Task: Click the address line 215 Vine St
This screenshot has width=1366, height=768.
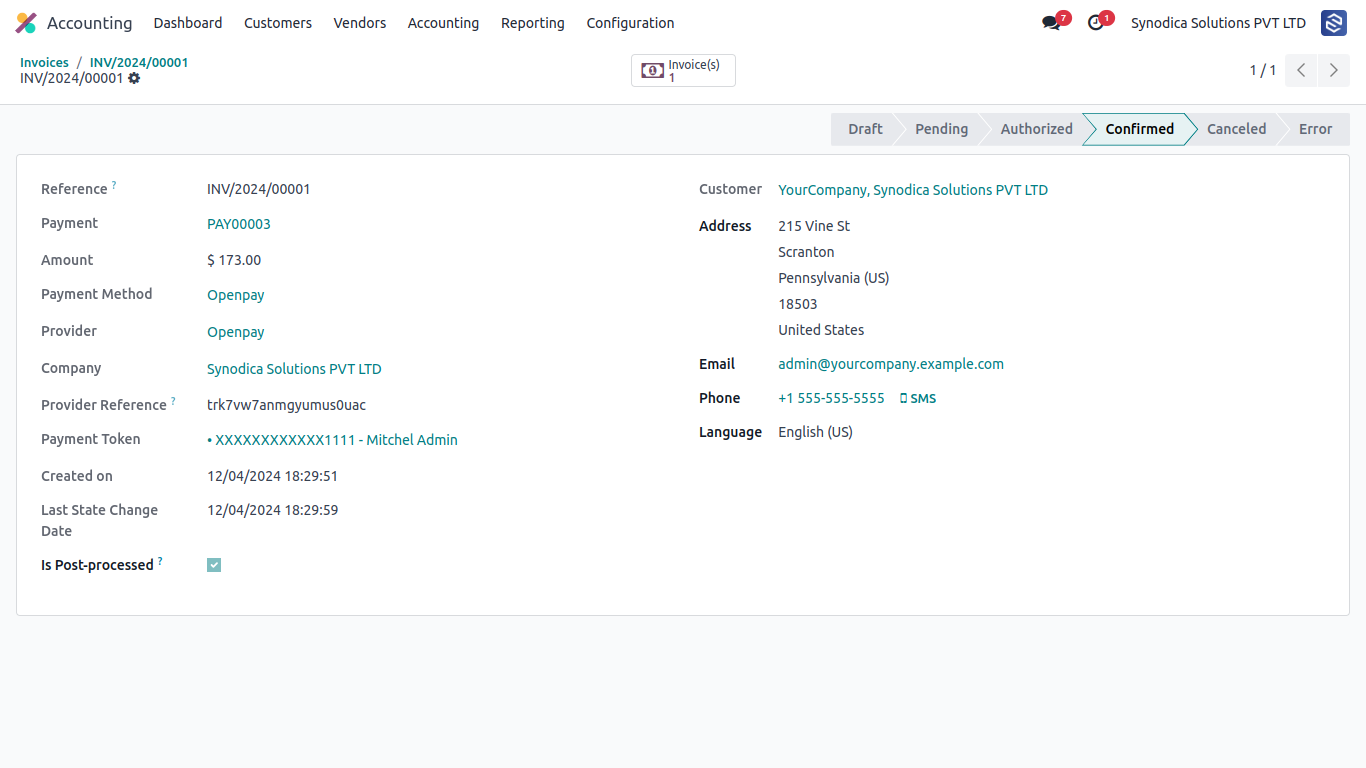Action: tap(814, 226)
